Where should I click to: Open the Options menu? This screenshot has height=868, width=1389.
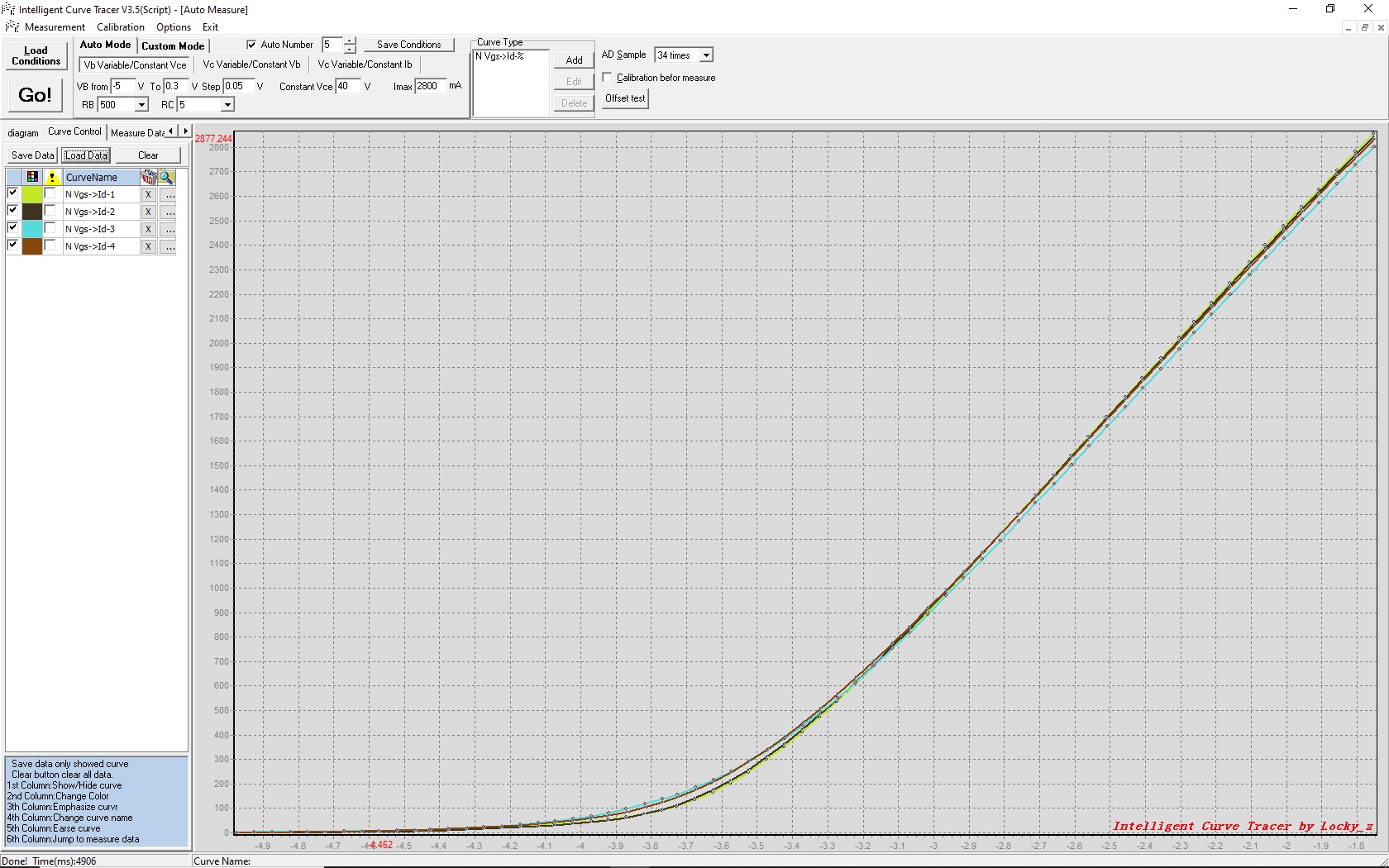pos(174,27)
